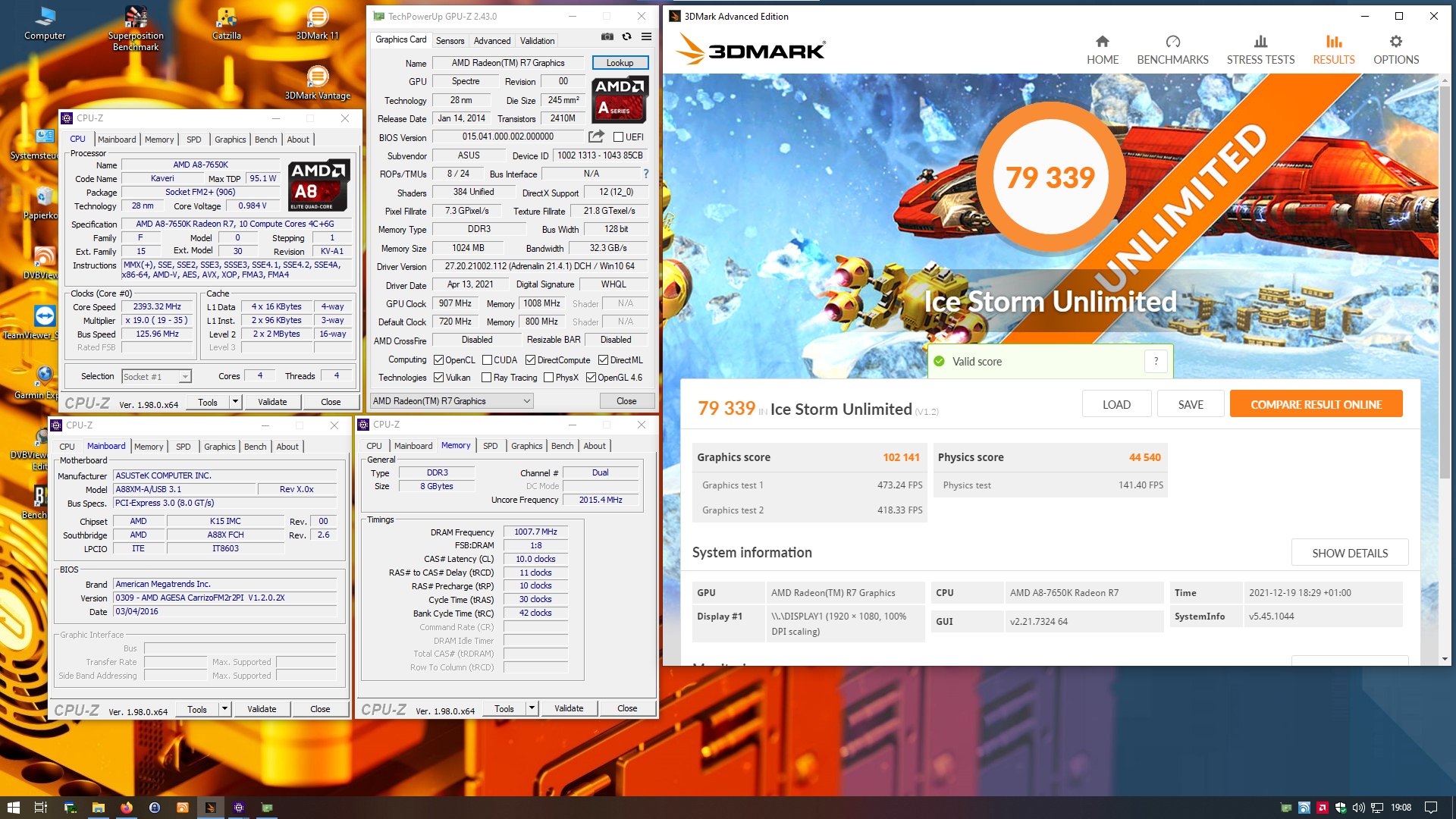1456x819 pixels.
Task: Open File Explorer from the taskbar
Action: [98, 808]
